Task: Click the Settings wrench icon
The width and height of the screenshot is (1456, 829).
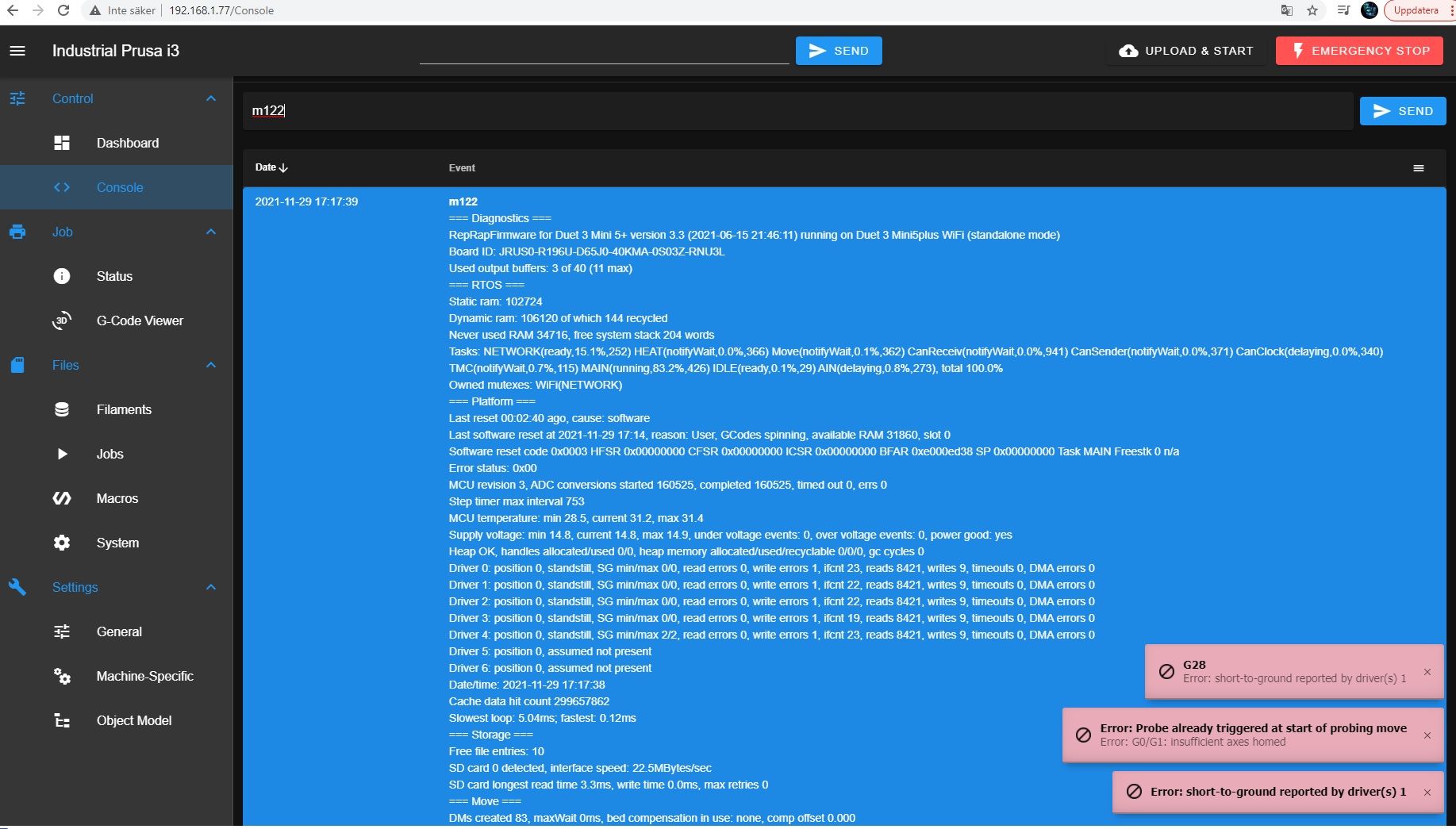Action: [x=17, y=587]
